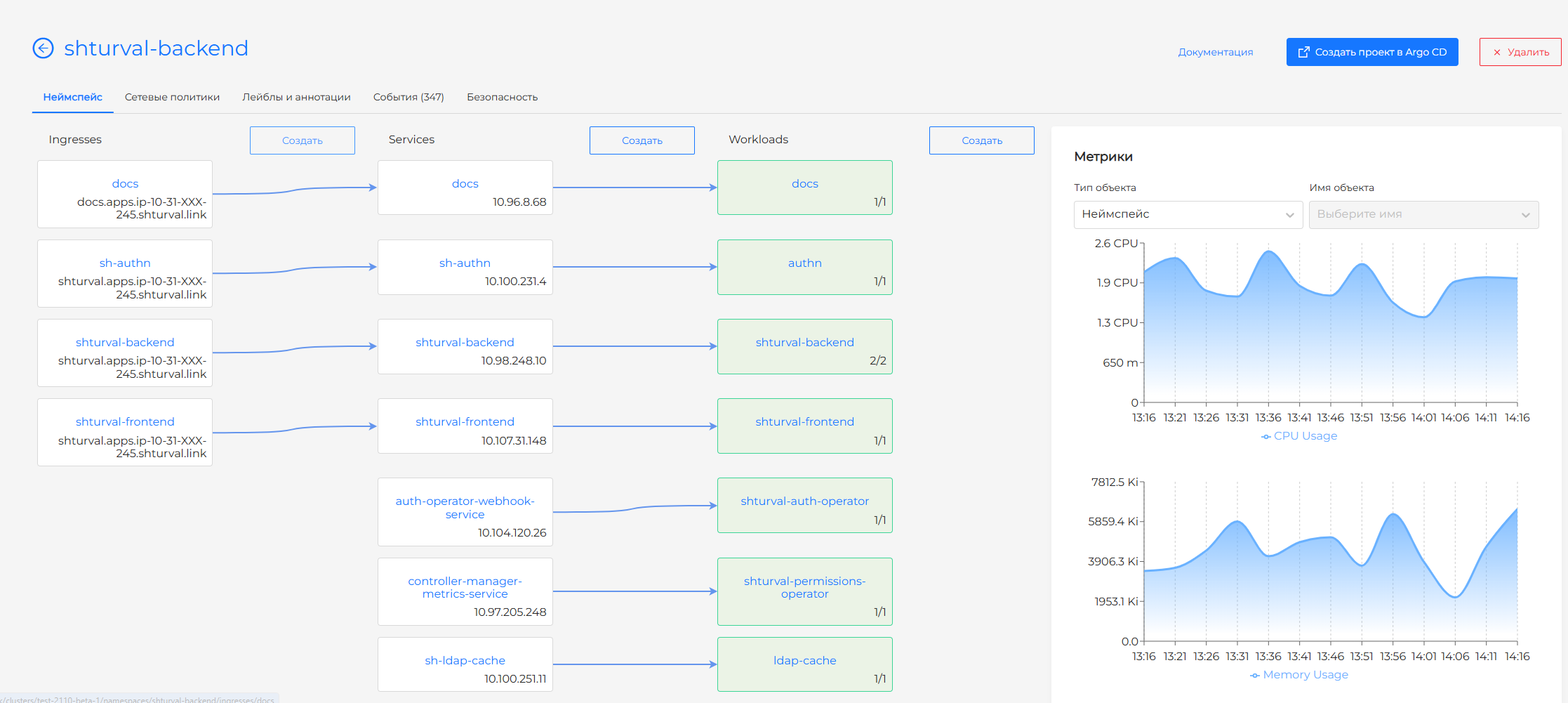Select the shturval-auth-operator workload
Screen dimensions: 1568x703
[804, 501]
